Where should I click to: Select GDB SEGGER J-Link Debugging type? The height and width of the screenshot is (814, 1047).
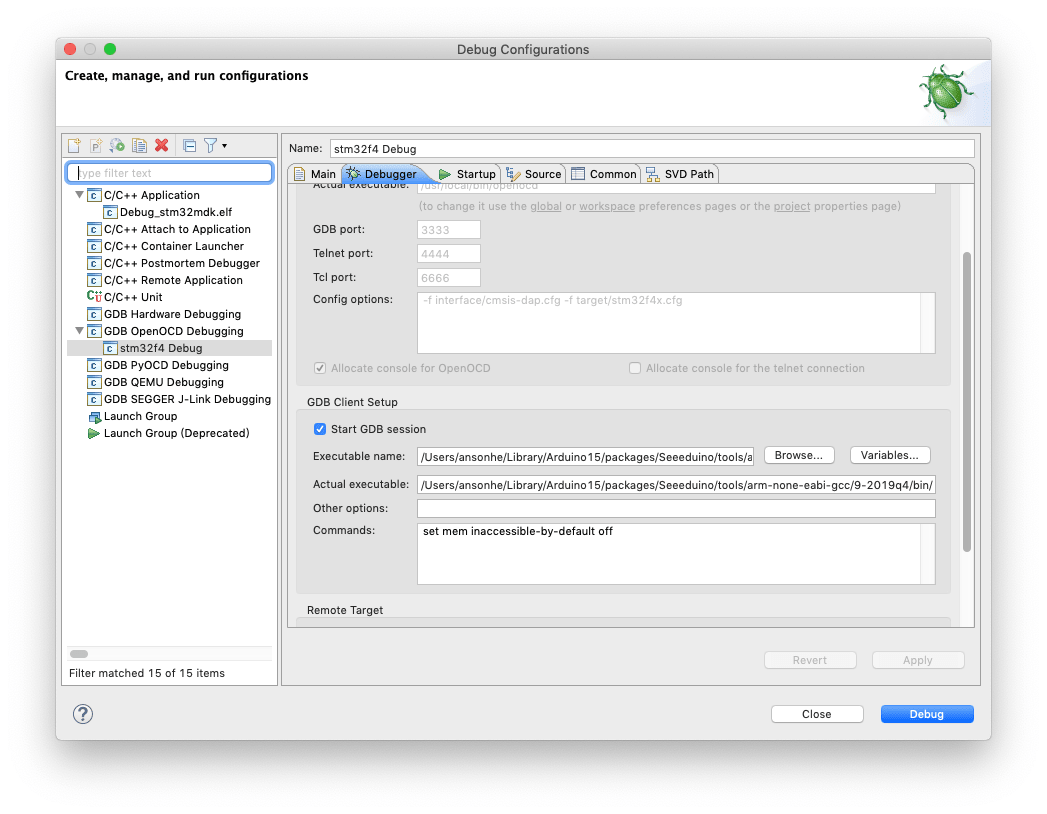coord(179,399)
